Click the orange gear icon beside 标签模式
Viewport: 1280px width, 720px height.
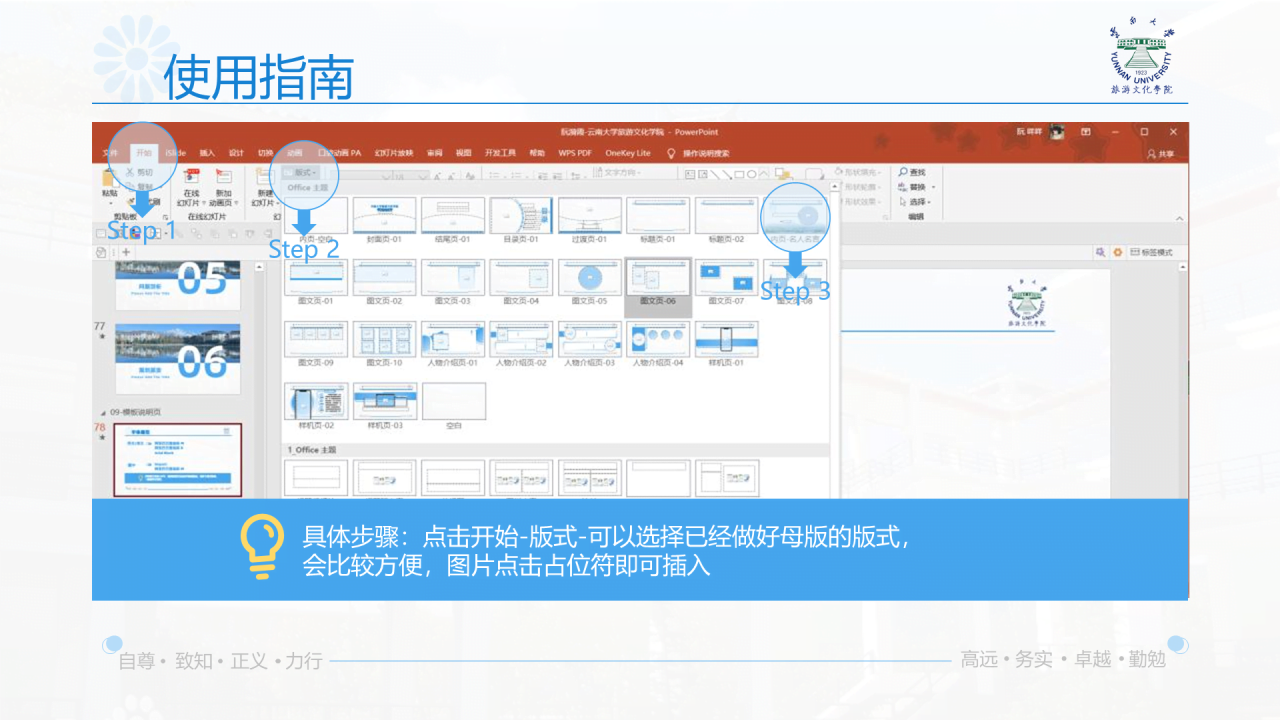click(x=1118, y=252)
